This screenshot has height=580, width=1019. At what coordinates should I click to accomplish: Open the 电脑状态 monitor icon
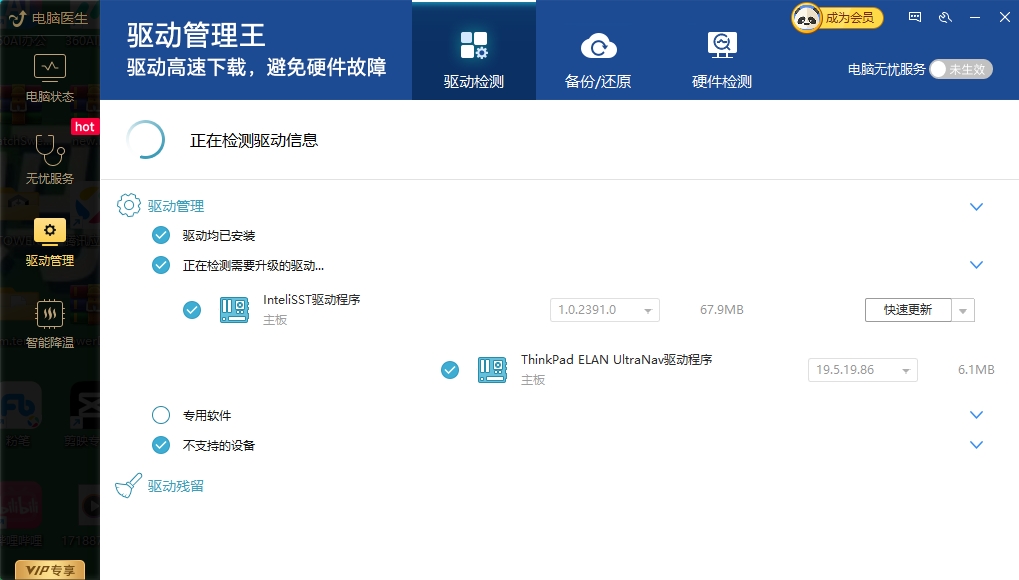(50, 68)
